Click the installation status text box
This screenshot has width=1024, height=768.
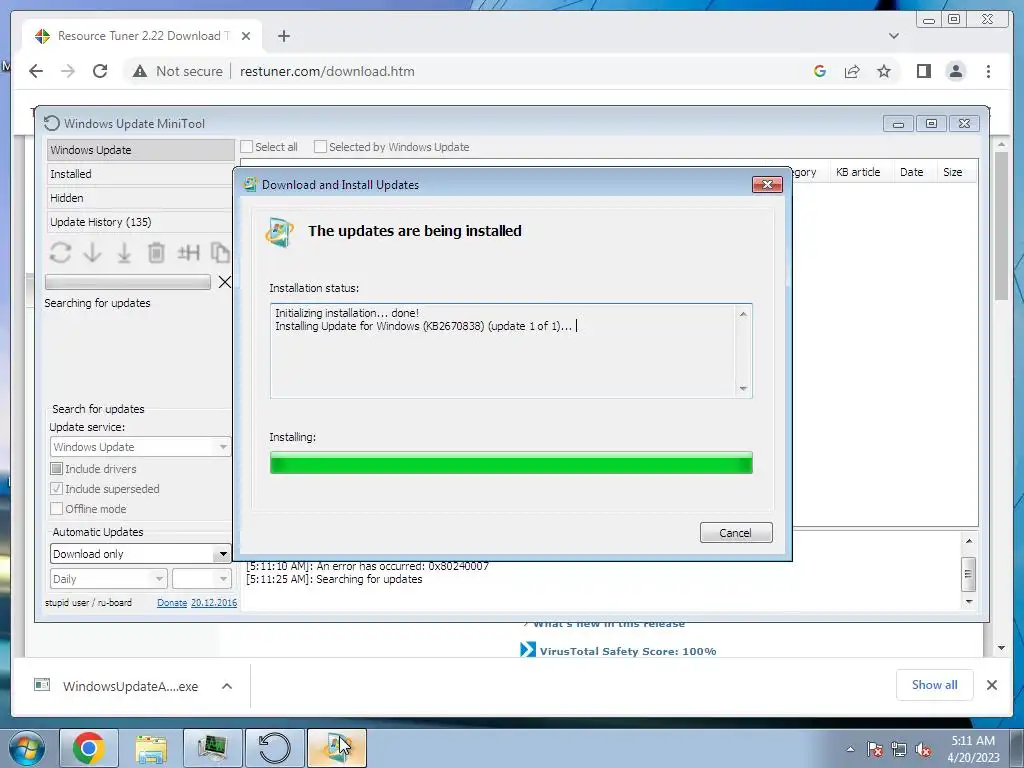point(511,351)
